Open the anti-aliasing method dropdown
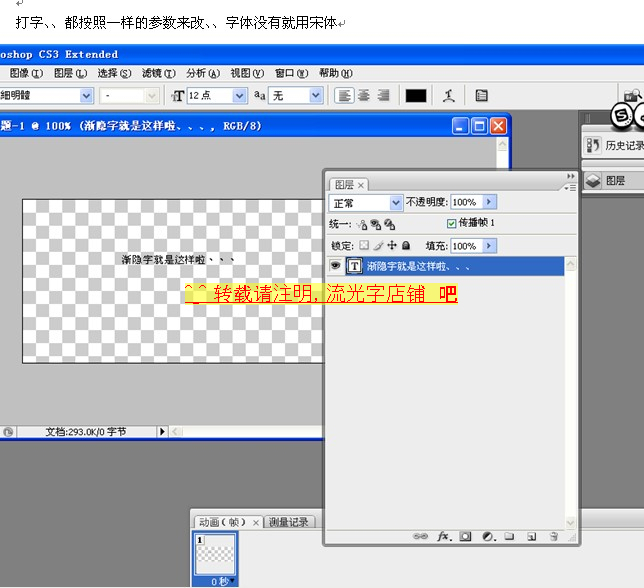644x588 pixels. (x=315, y=96)
